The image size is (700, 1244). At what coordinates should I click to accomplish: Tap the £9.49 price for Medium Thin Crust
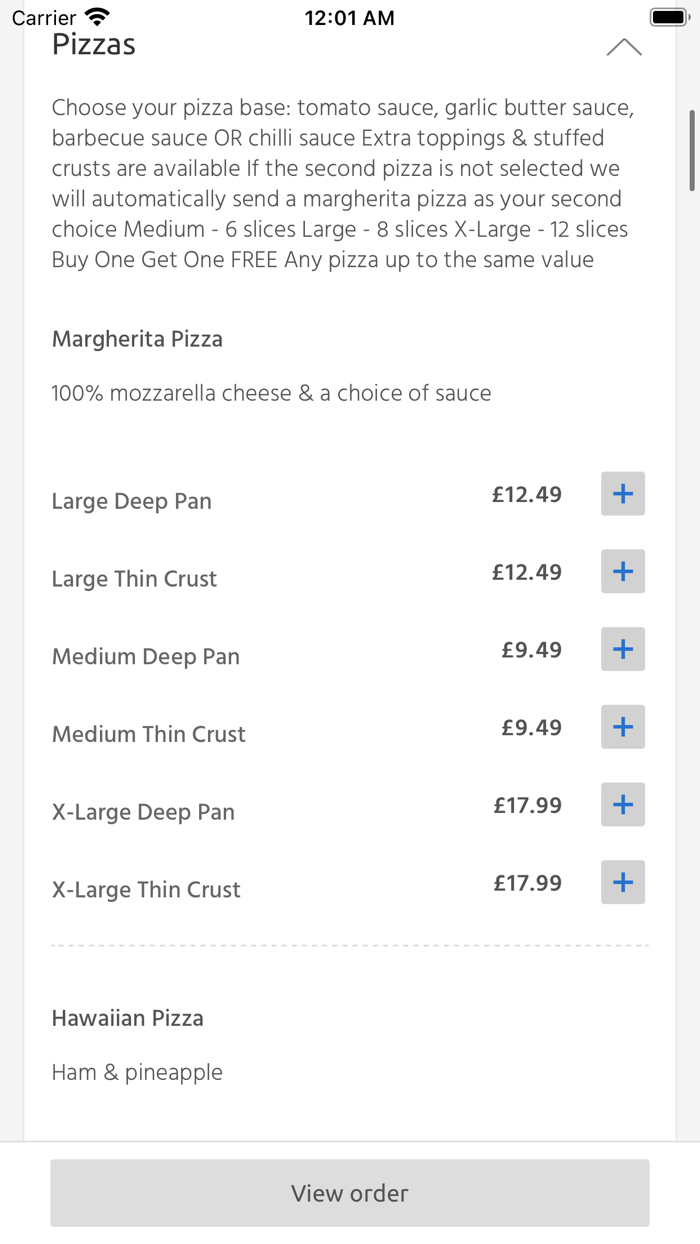pos(534,727)
